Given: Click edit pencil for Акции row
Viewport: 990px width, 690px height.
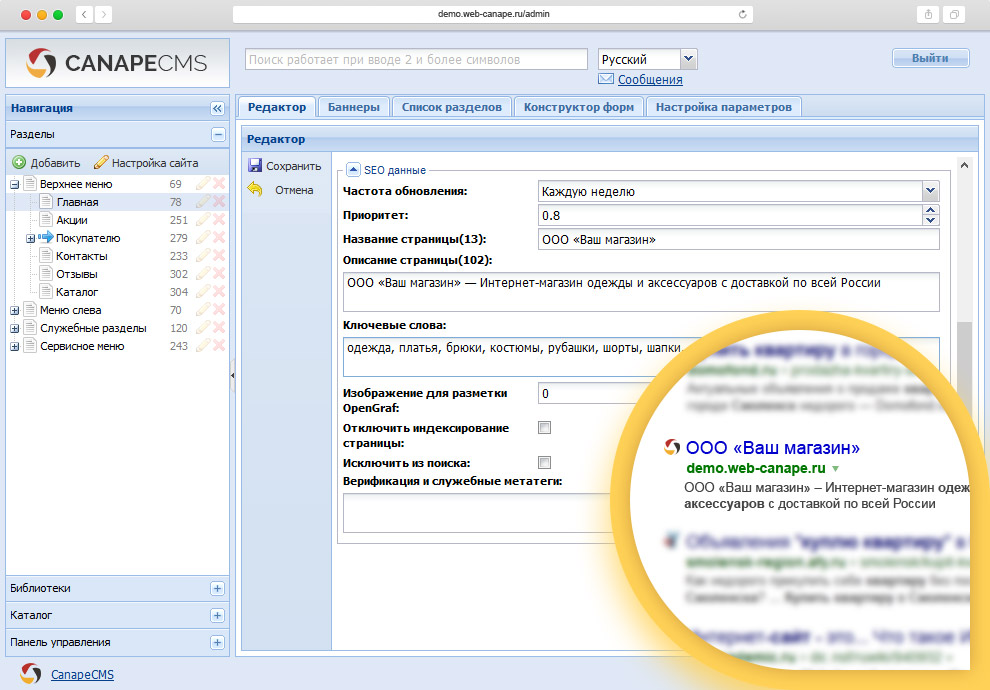Looking at the screenshot, I should [203, 219].
